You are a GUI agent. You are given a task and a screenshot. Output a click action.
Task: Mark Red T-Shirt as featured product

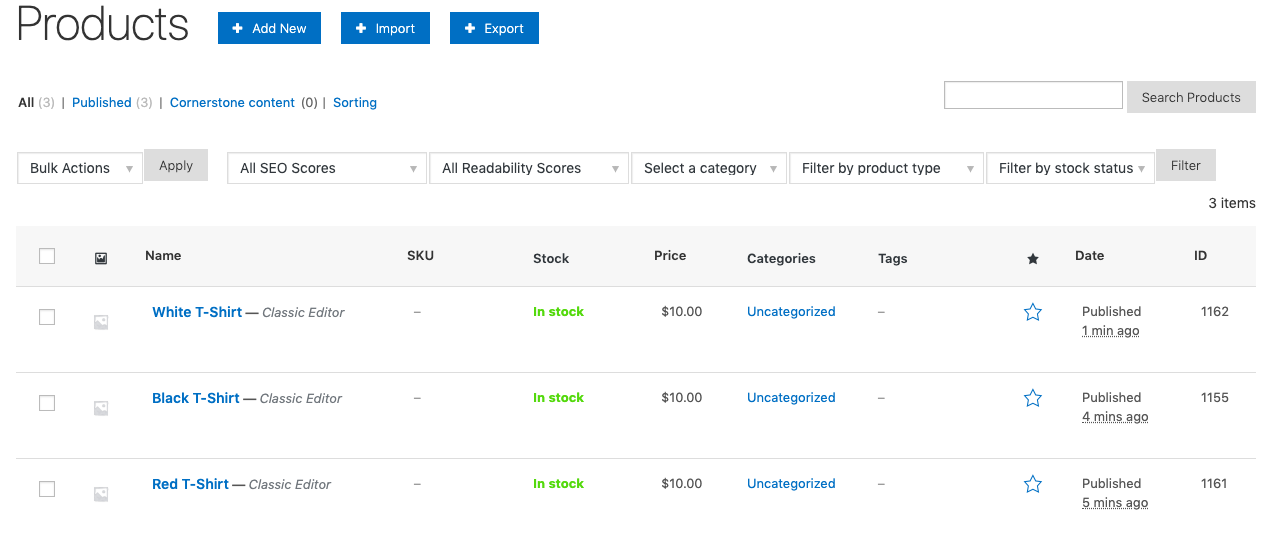[1033, 485]
